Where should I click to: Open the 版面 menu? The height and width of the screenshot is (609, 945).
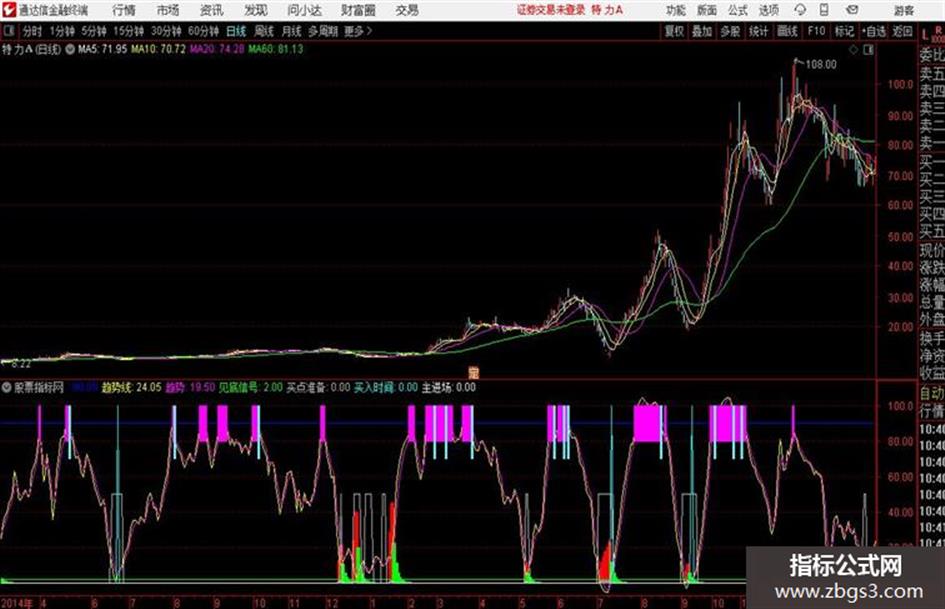(707, 10)
